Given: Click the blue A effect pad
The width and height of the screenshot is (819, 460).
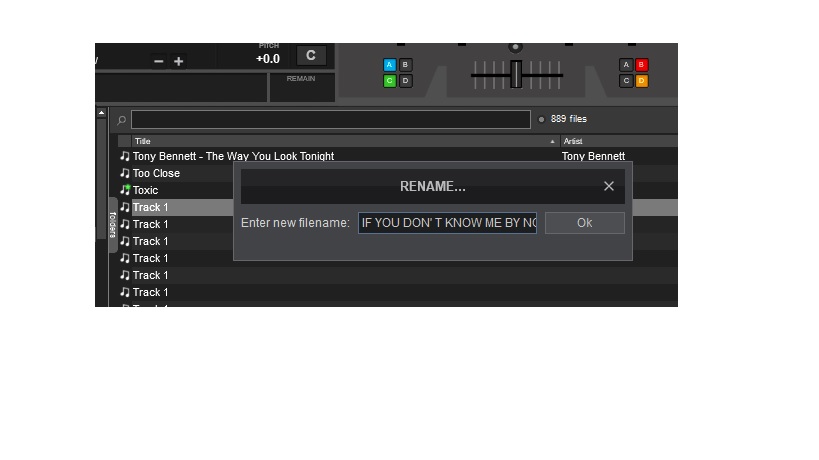Looking at the screenshot, I should click(x=389, y=65).
